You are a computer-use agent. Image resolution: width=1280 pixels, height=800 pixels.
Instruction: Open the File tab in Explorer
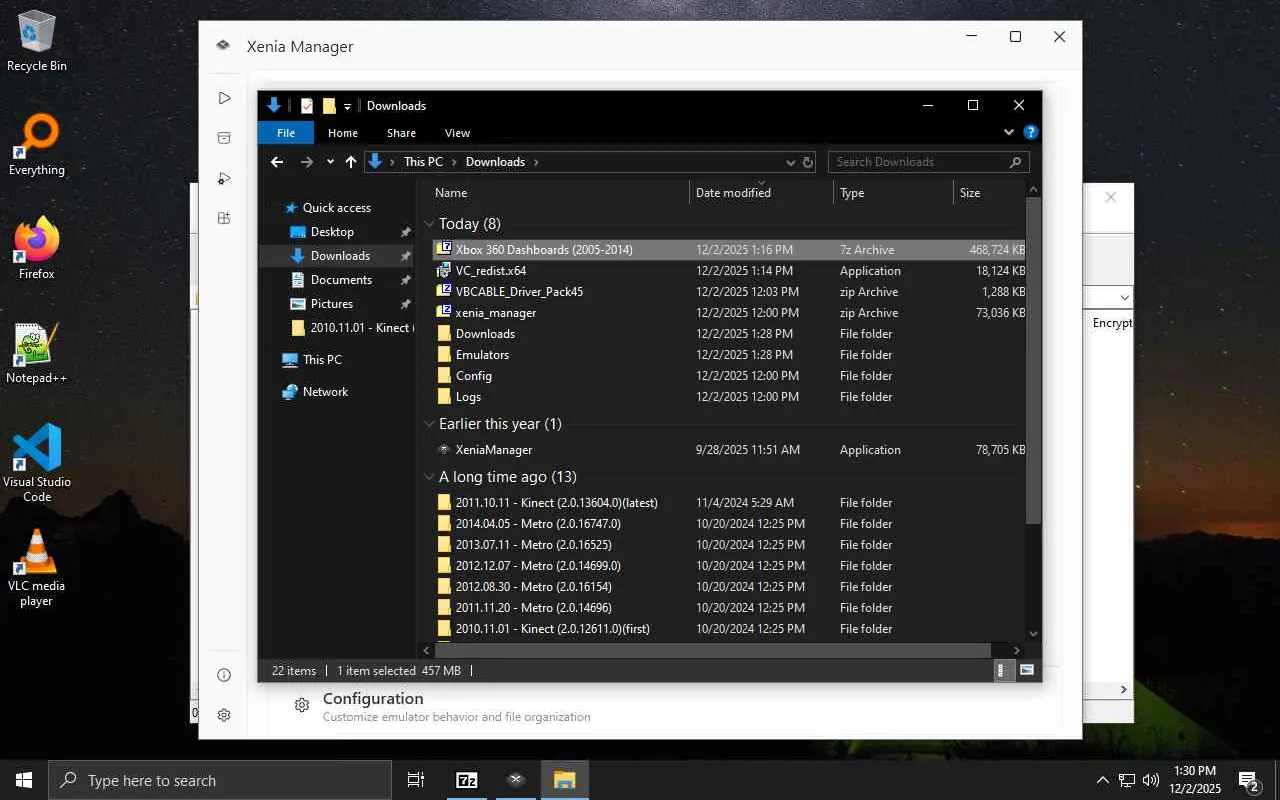286,133
